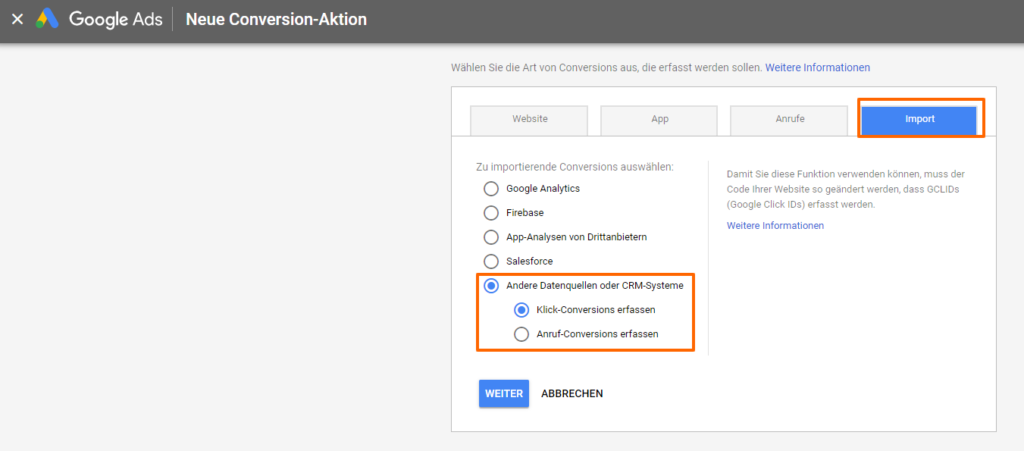This screenshot has width=1024, height=451.
Task: Select Anruf-Conversions erfassen radio button
Action: click(x=521, y=334)
